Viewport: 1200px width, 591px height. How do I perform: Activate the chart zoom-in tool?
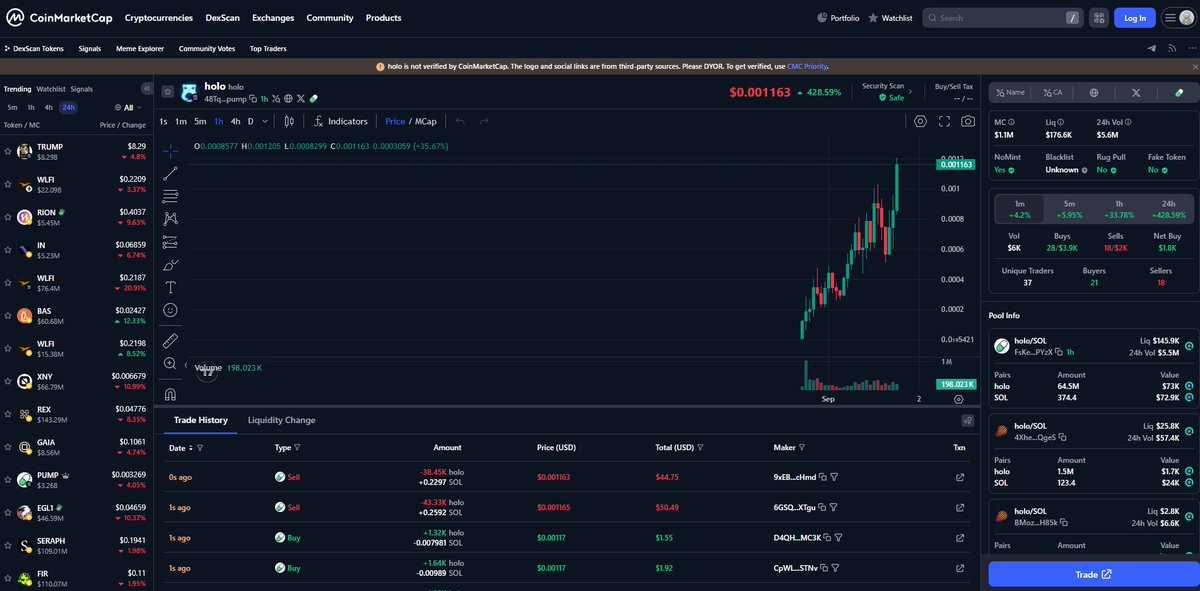[x=170, y=364]
